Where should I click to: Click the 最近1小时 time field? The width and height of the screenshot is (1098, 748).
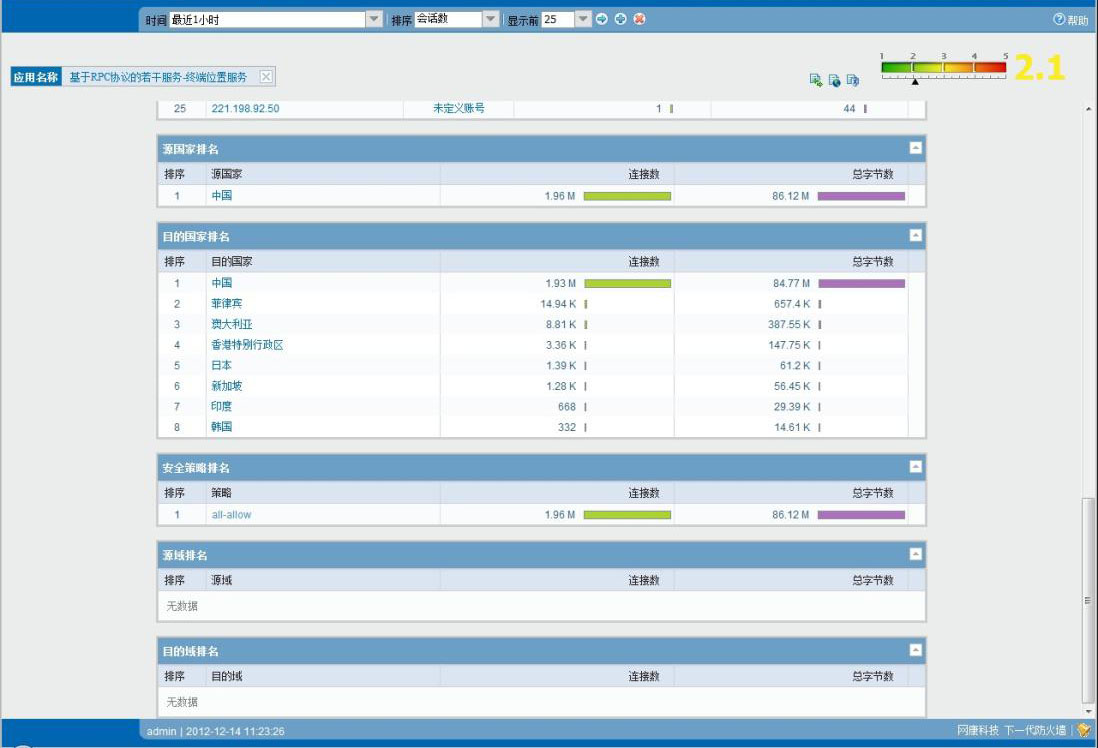[x=267, y=20]
